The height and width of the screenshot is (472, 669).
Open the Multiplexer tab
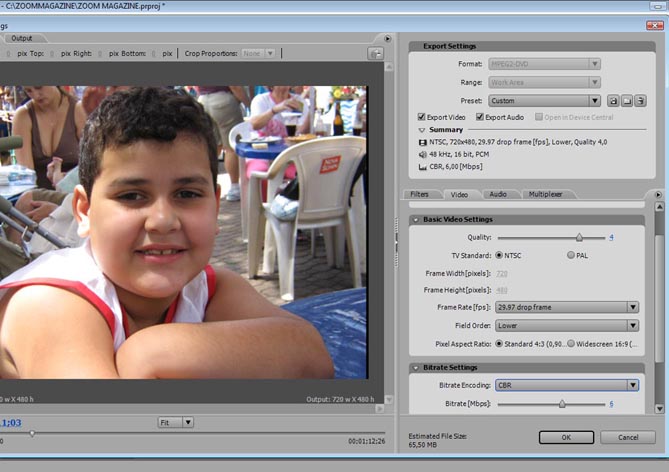545,194
